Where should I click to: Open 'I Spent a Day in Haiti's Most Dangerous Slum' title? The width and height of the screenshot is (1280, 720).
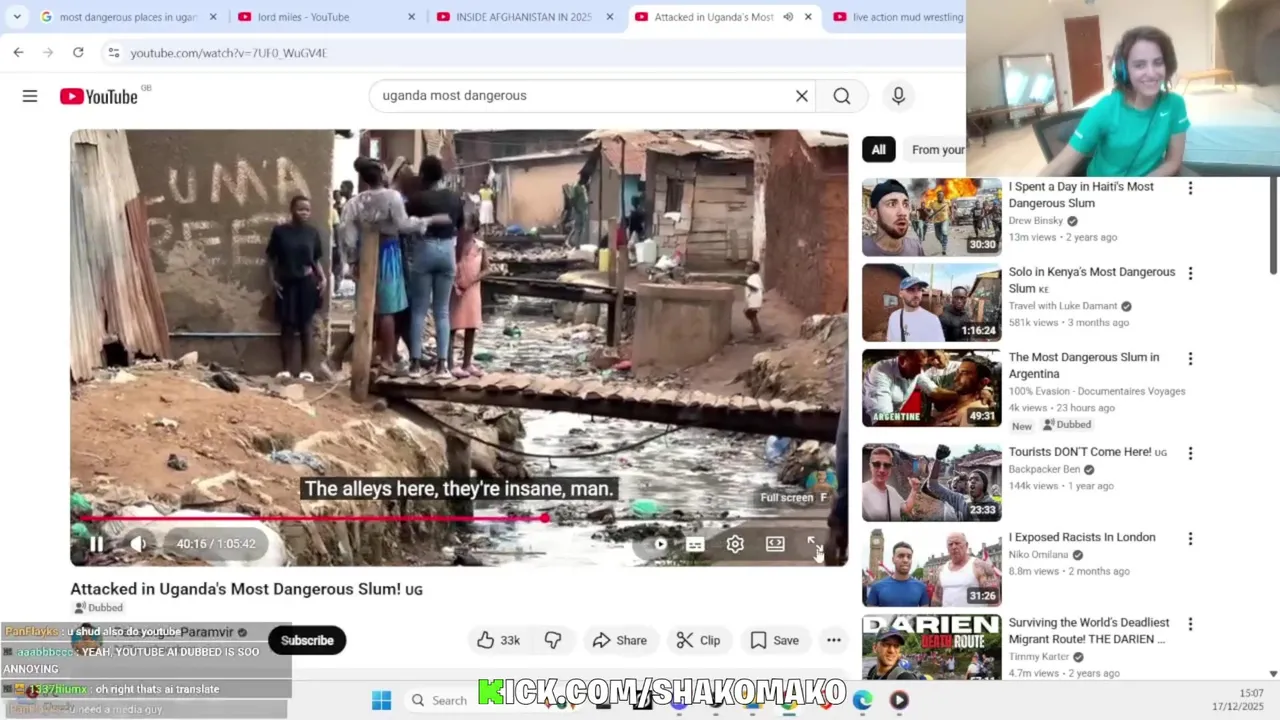(1081, 195)
